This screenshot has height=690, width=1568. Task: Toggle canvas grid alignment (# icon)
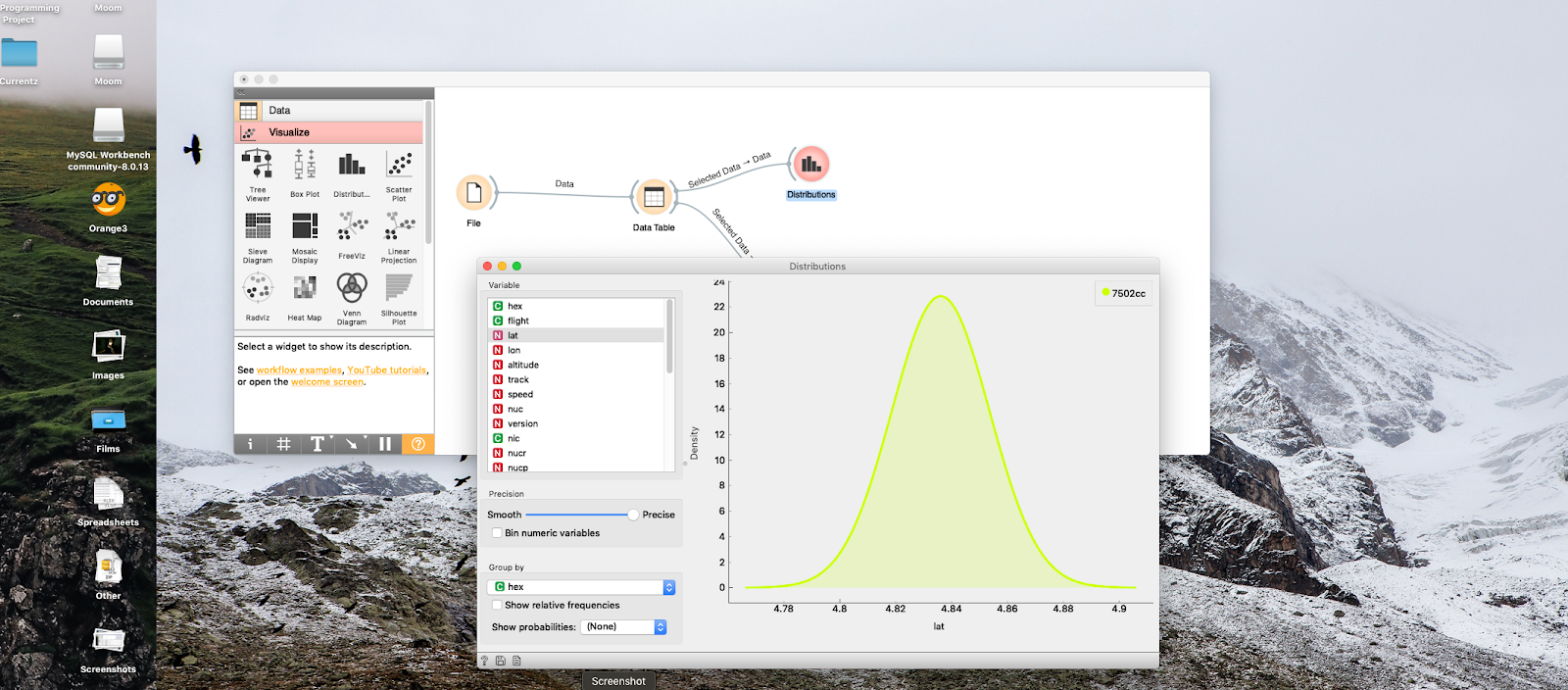point(283,444)
